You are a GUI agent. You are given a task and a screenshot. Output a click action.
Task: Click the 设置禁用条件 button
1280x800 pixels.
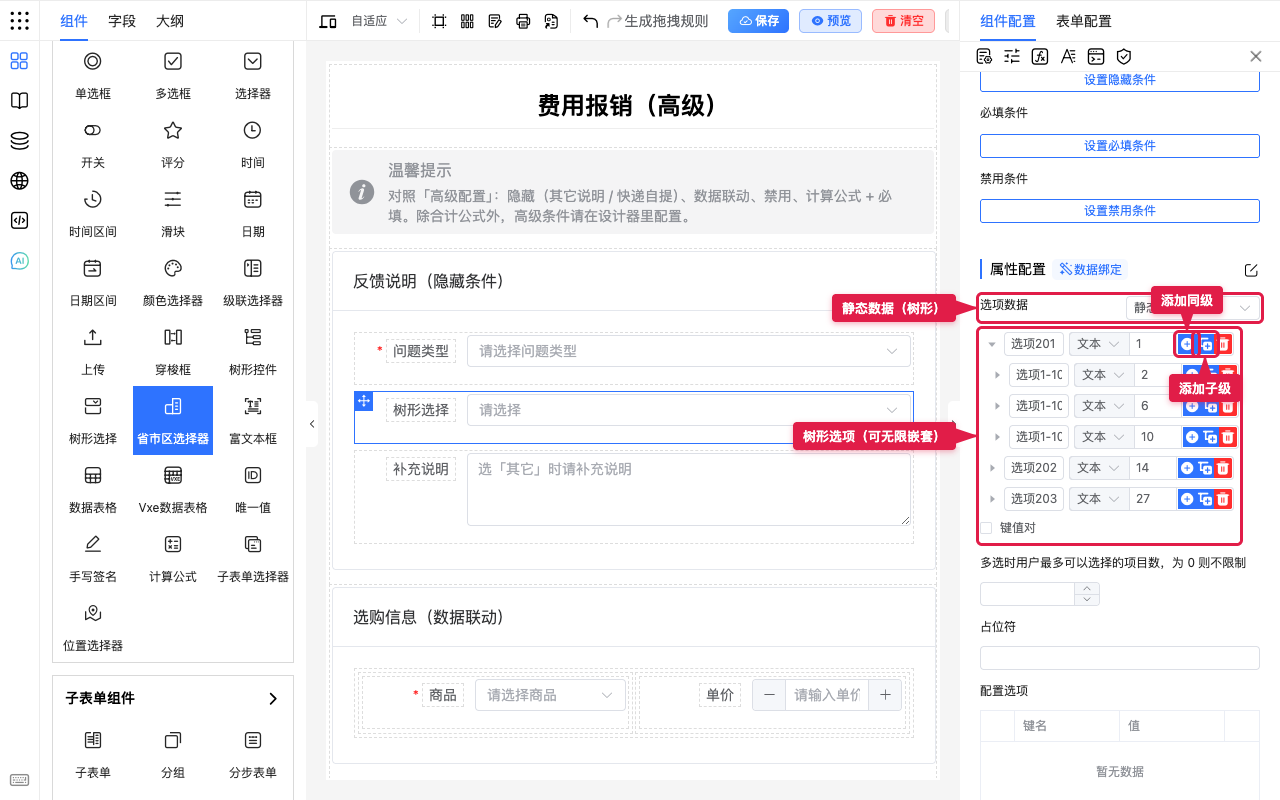pyautogui.click(x=1120, y=211)
